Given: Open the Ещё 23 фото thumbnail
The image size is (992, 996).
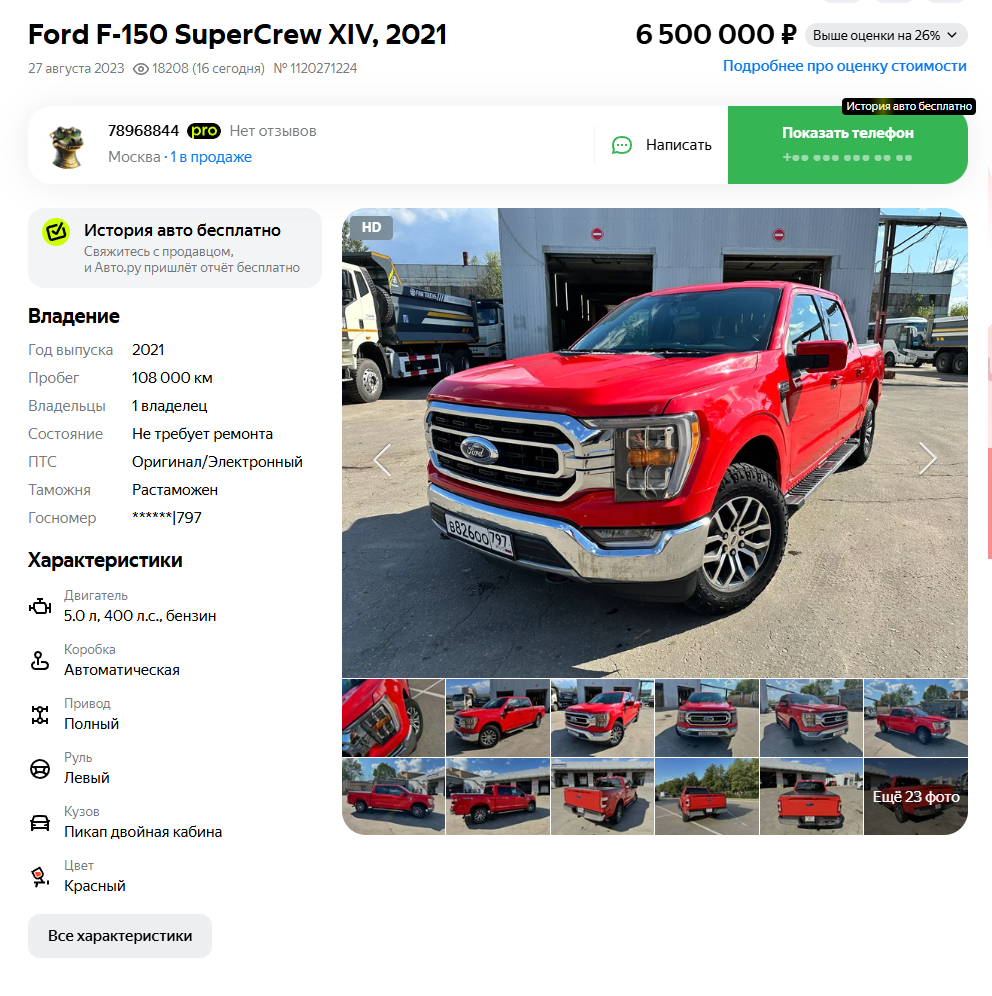Looking at the screenshot, I should 916,797.
